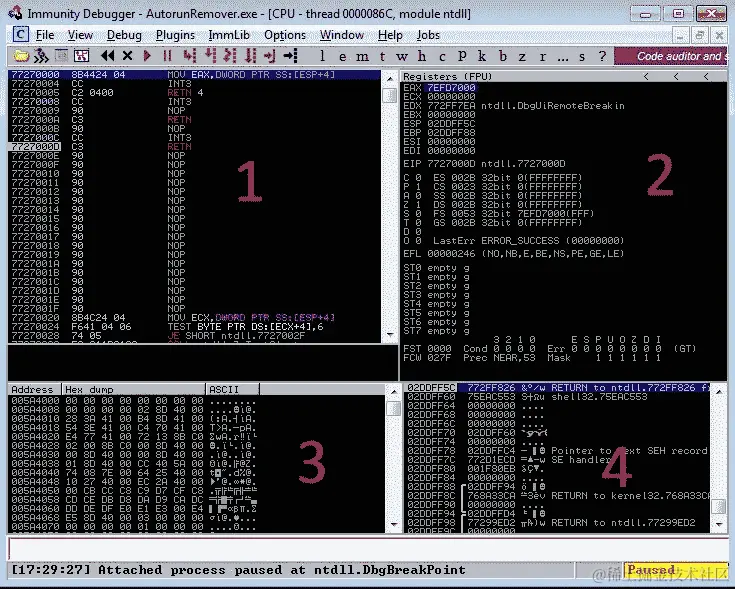
Task: Click the attach to process running-man icon
Action: tap(42, 56)
